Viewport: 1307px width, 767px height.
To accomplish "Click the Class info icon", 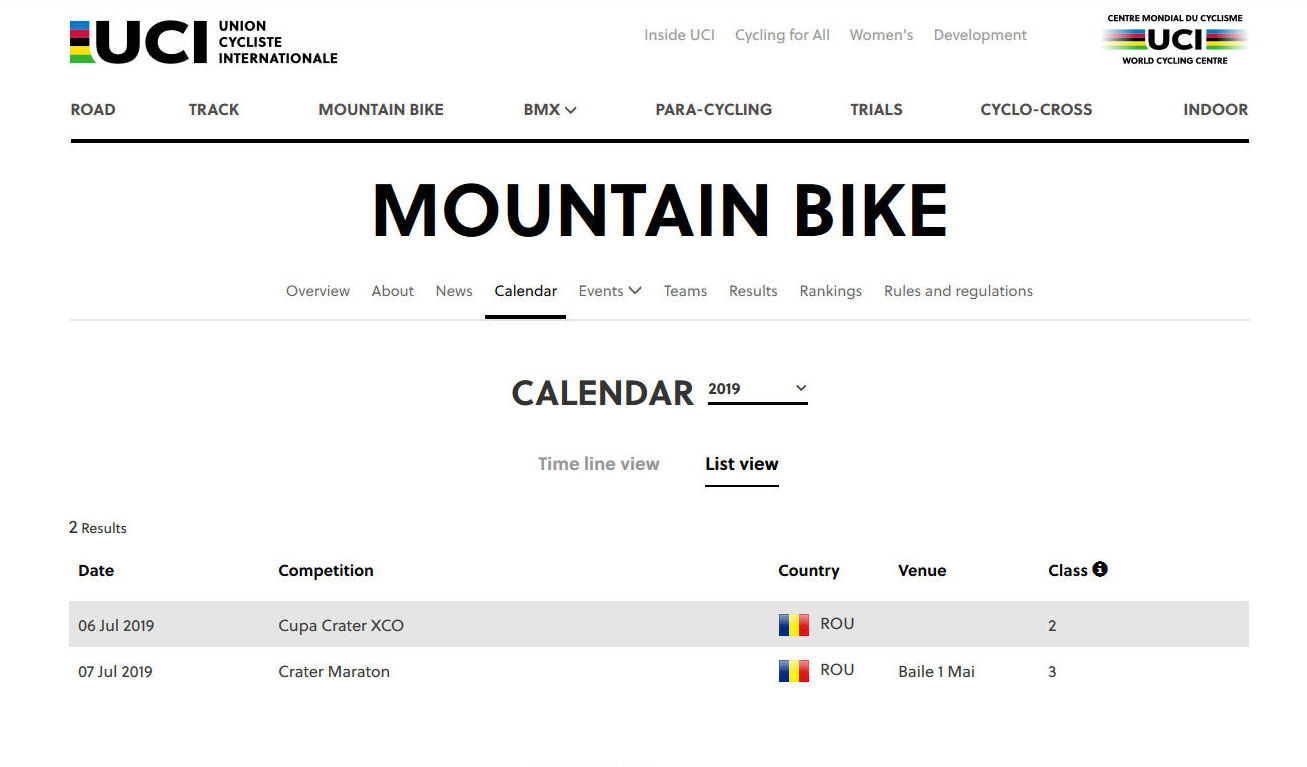I will pos(1100,569).
